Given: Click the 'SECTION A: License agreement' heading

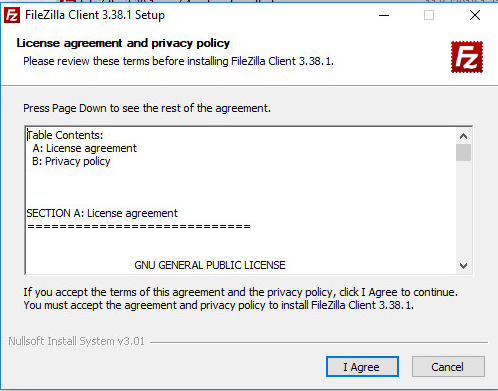Looking at the screenshot, I should [102, 213].
